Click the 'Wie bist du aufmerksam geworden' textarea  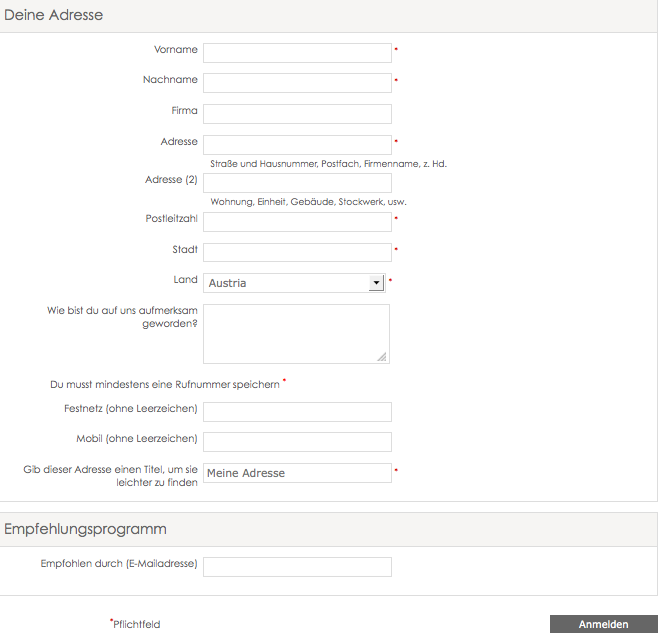point(296,334)
